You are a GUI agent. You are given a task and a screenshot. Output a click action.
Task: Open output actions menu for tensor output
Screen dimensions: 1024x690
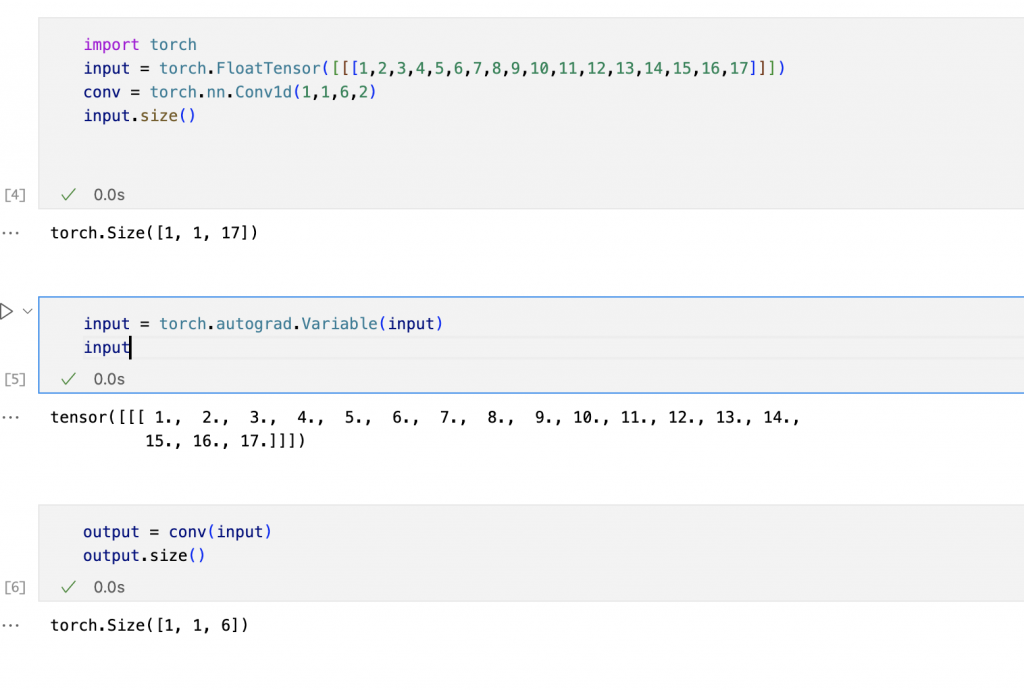(11, 417)
